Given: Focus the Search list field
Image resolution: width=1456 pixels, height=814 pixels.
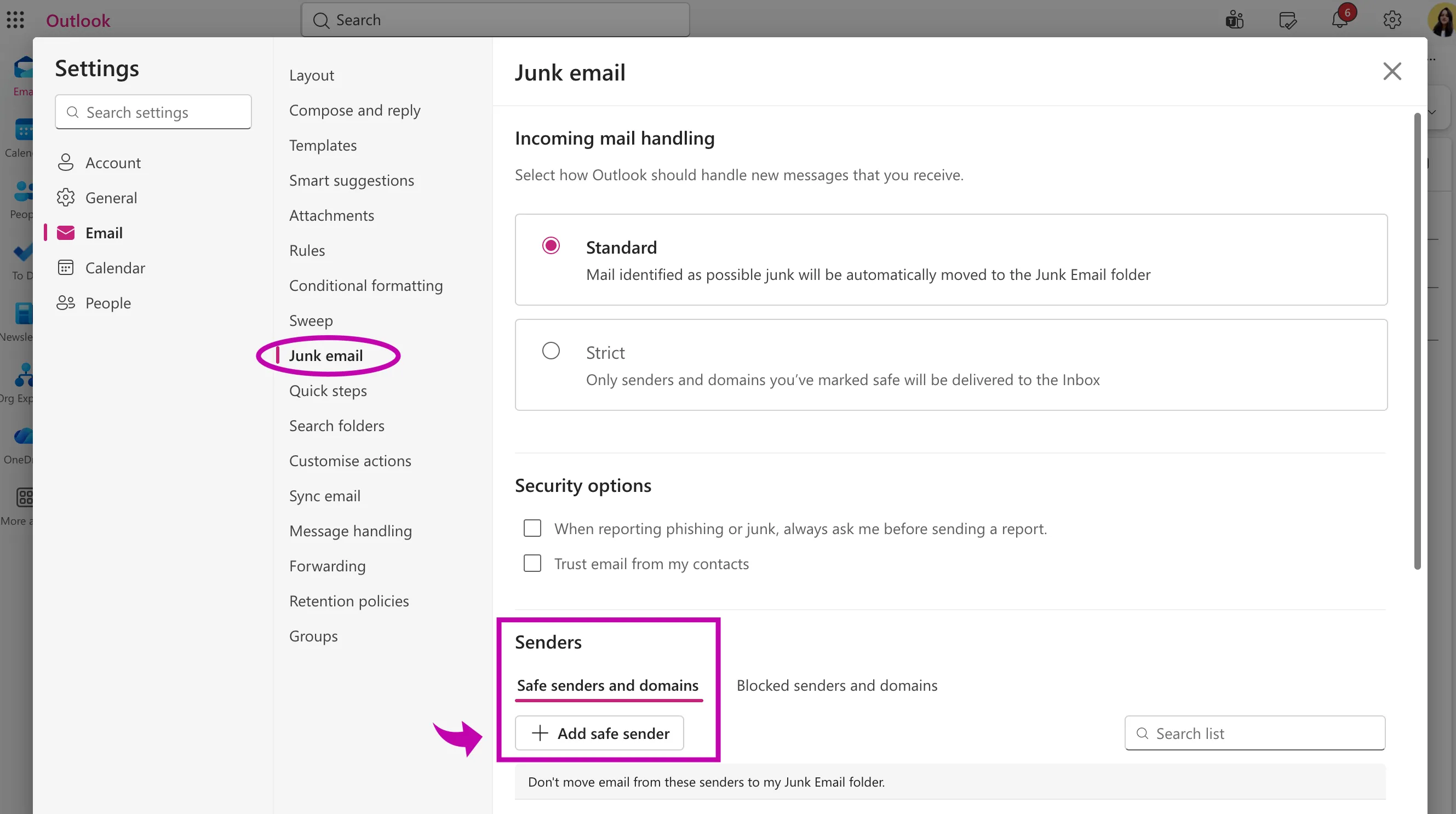Looking at the screenshot, I should click(1255, 733).
